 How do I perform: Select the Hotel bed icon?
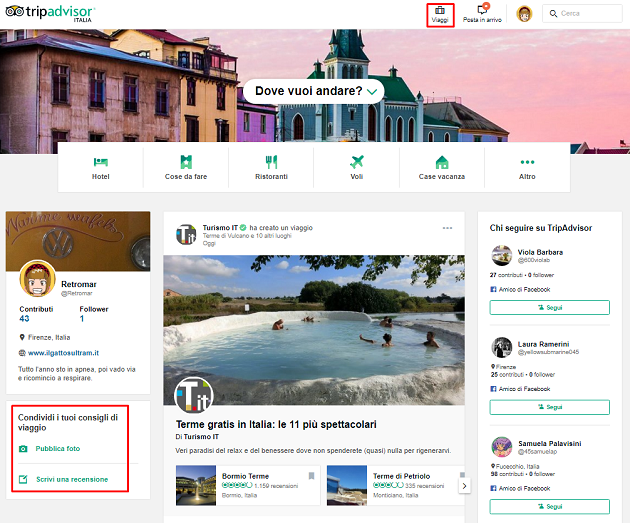100,162
